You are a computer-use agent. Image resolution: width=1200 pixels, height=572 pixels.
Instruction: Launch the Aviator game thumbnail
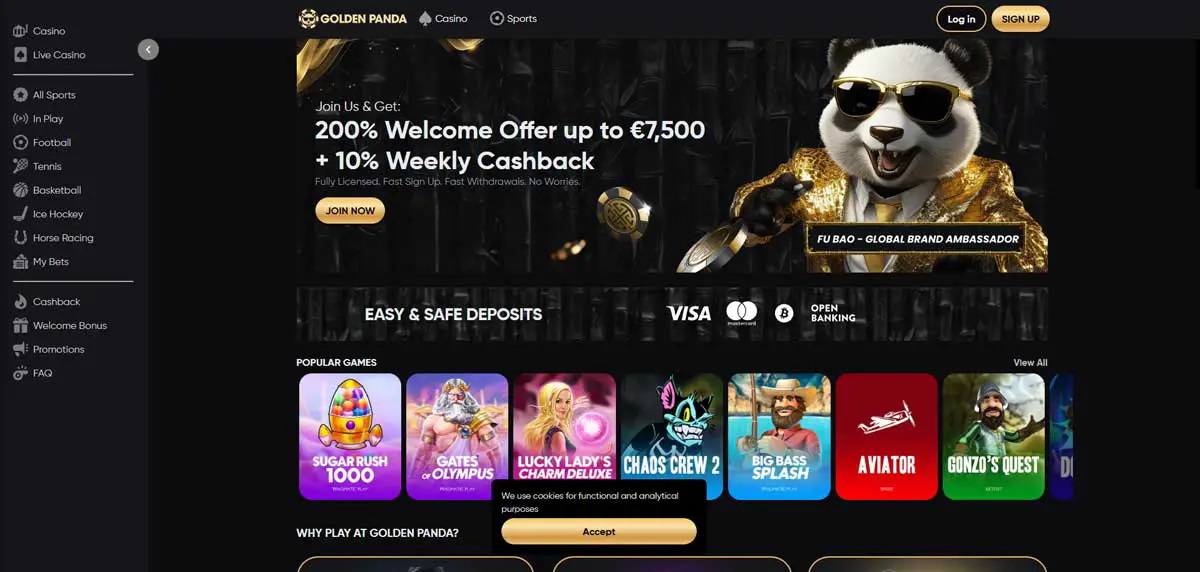887,437
